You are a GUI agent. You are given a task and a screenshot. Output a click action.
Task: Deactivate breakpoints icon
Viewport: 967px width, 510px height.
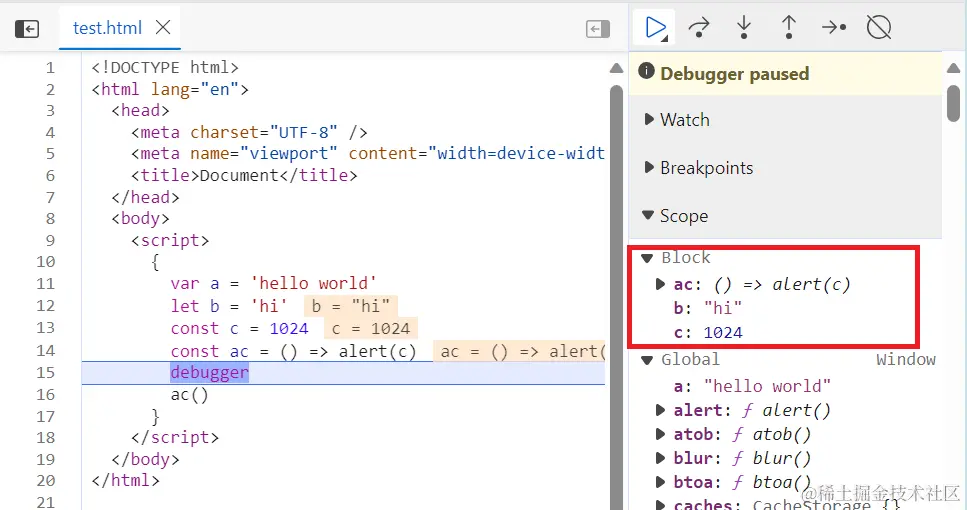pos(879,28)
